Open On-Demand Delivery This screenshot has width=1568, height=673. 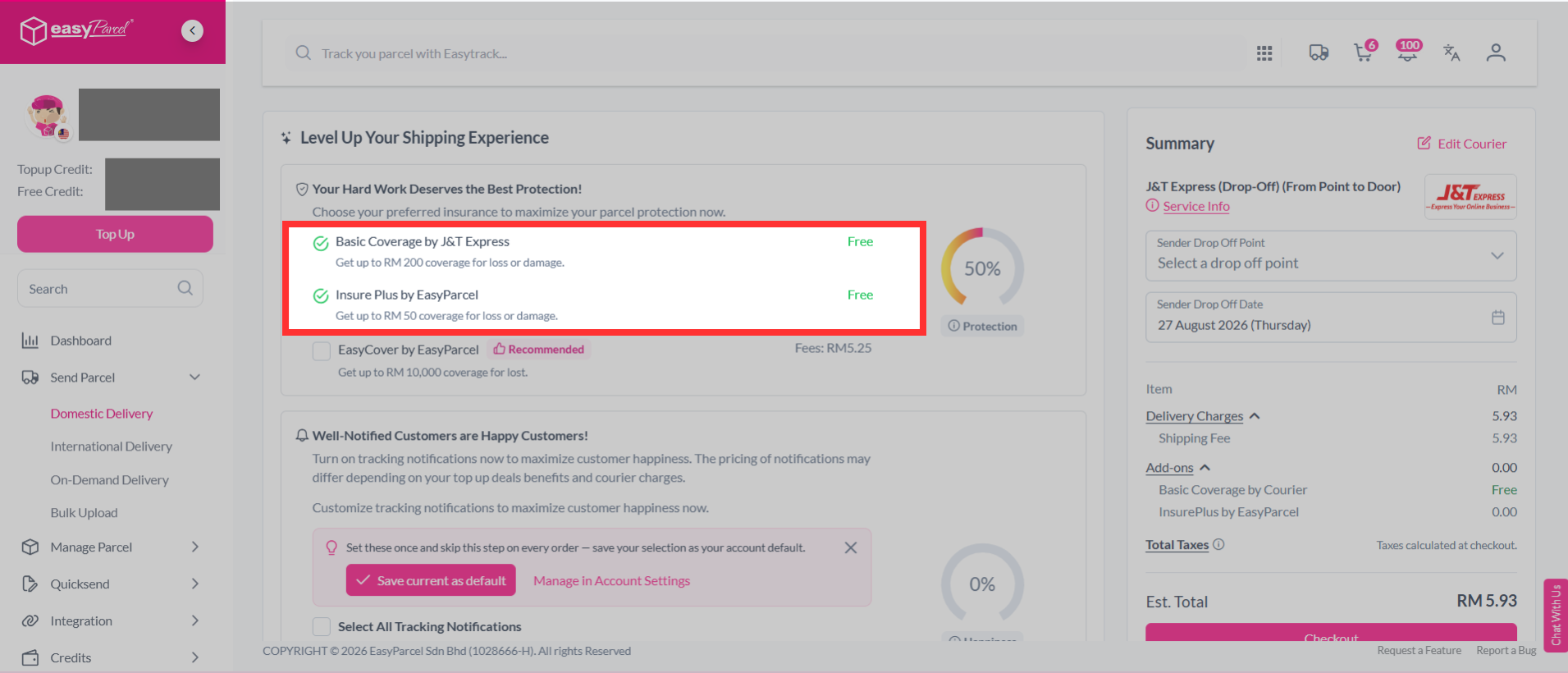(110, 480)
